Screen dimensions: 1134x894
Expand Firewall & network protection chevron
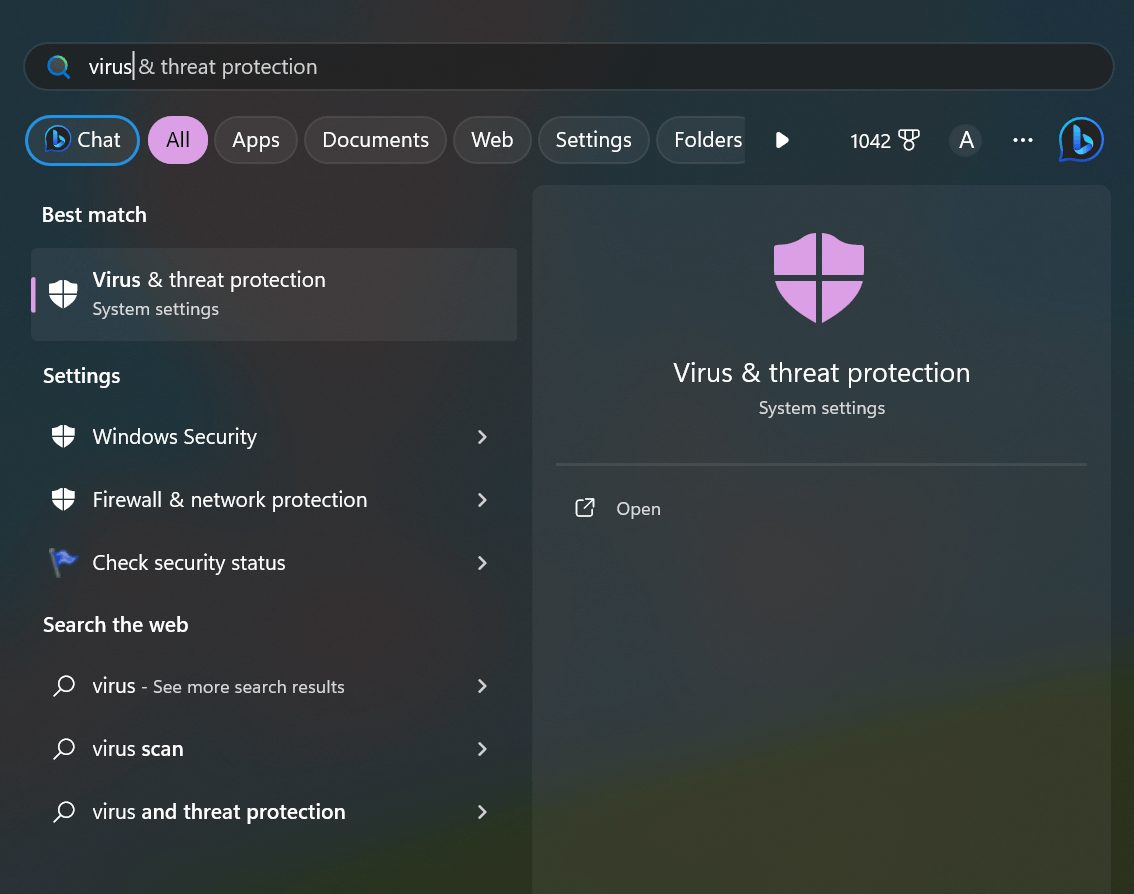(x=482, y=500)
